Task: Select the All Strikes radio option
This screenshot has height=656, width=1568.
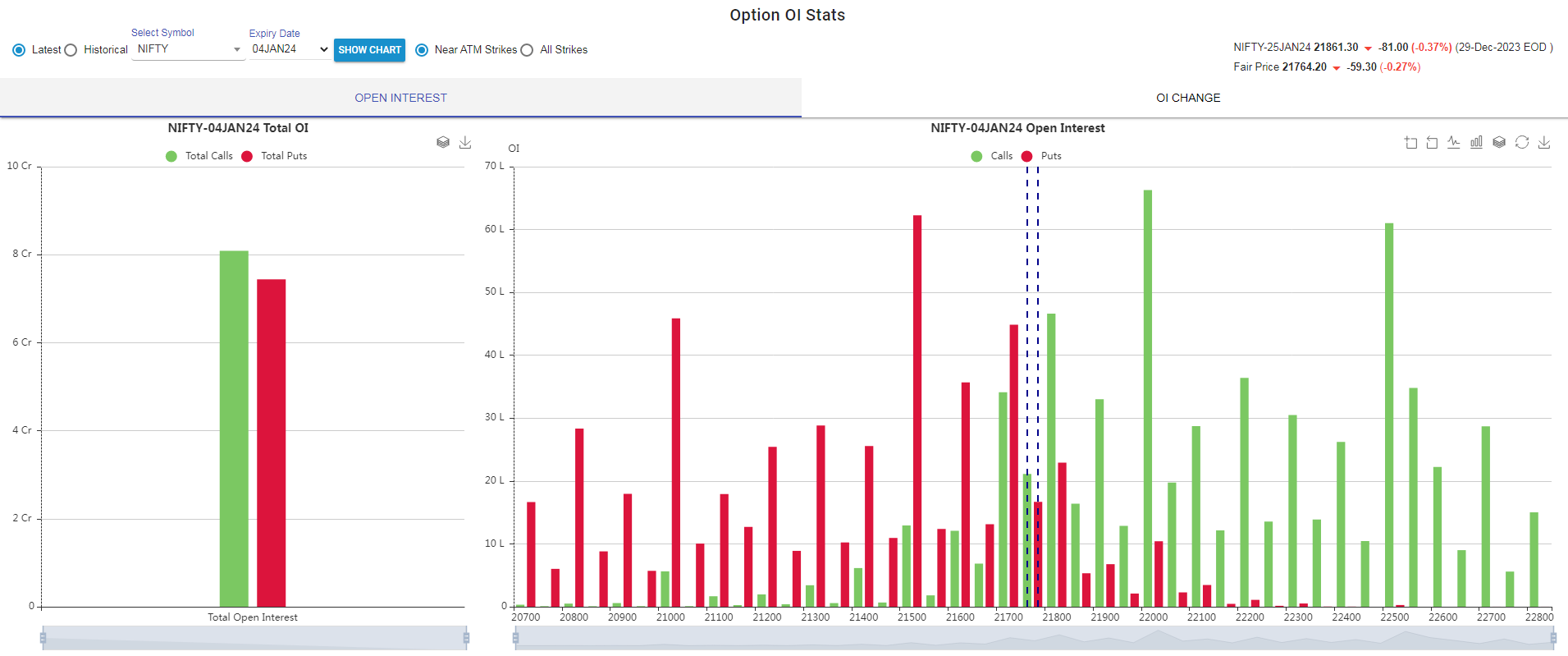Action: point(528,50)
